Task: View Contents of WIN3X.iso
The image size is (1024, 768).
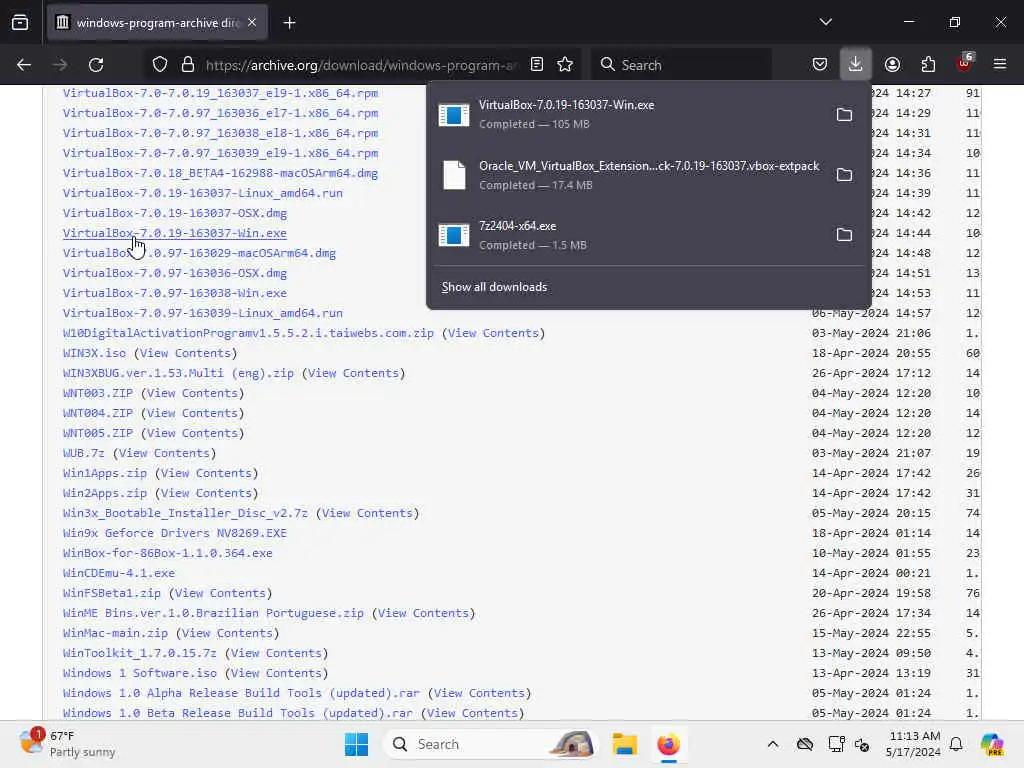Action: point(185,353)
